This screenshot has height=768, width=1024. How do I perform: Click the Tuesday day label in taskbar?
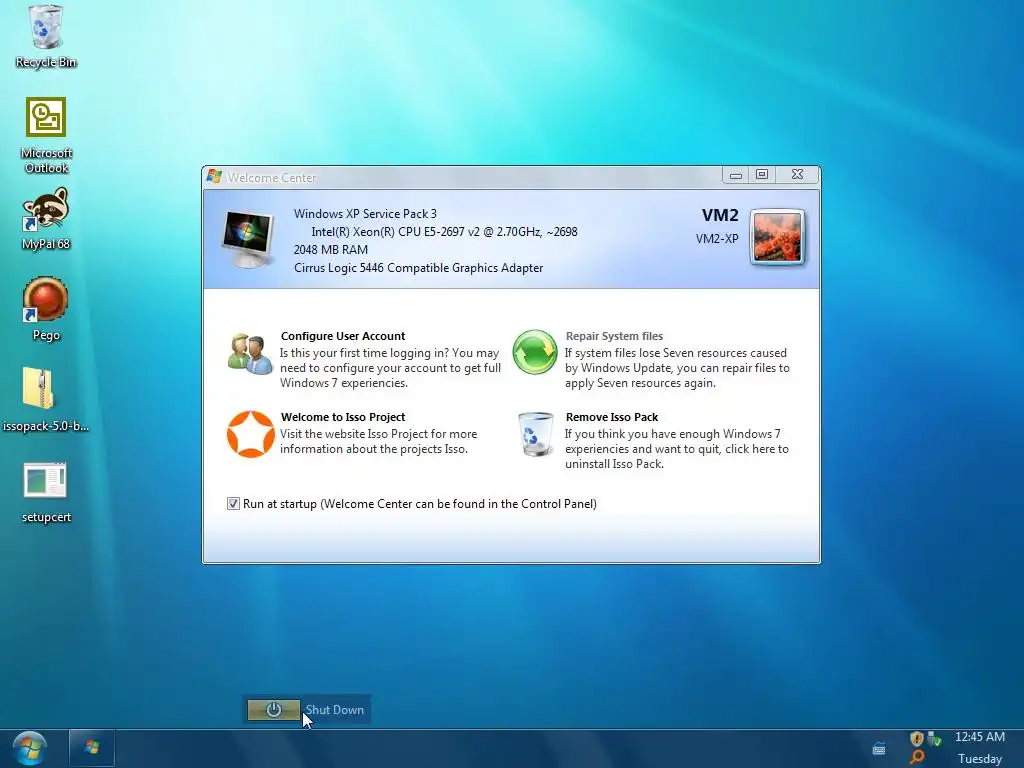[x=980, y=759]
